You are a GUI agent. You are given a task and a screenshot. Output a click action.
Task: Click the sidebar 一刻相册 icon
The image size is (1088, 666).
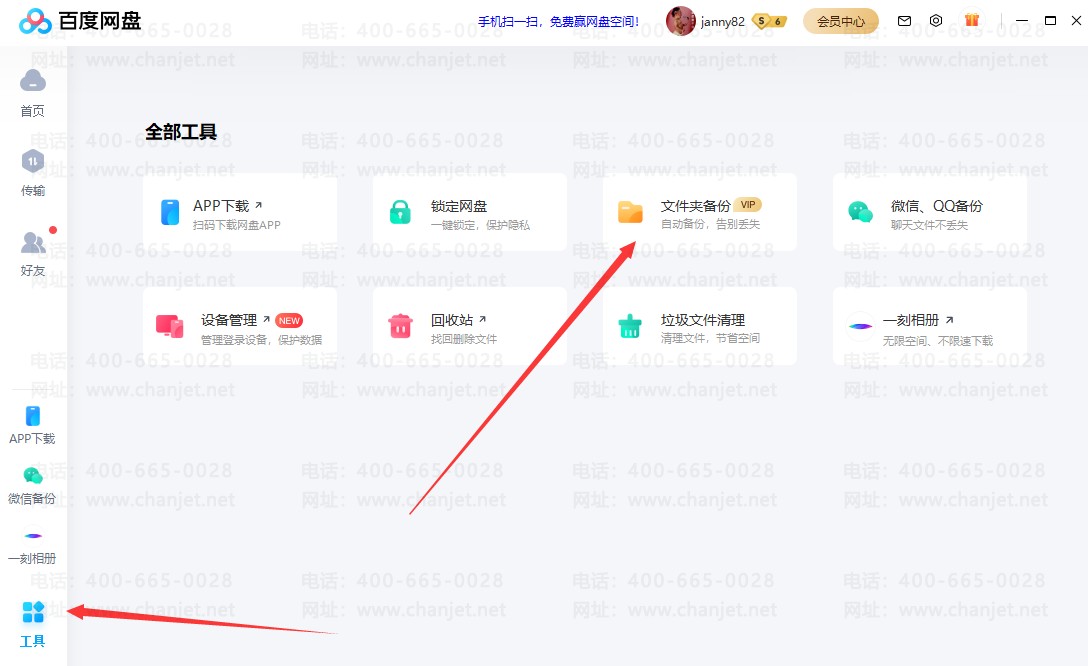tap(33, 536)
